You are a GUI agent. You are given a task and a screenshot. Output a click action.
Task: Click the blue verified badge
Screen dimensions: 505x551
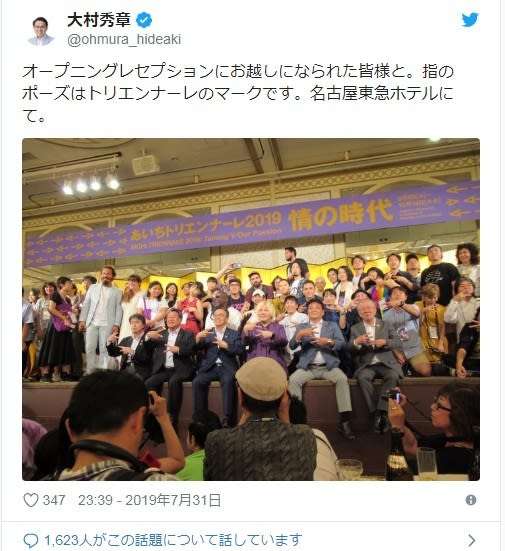[x=144, y=20]
